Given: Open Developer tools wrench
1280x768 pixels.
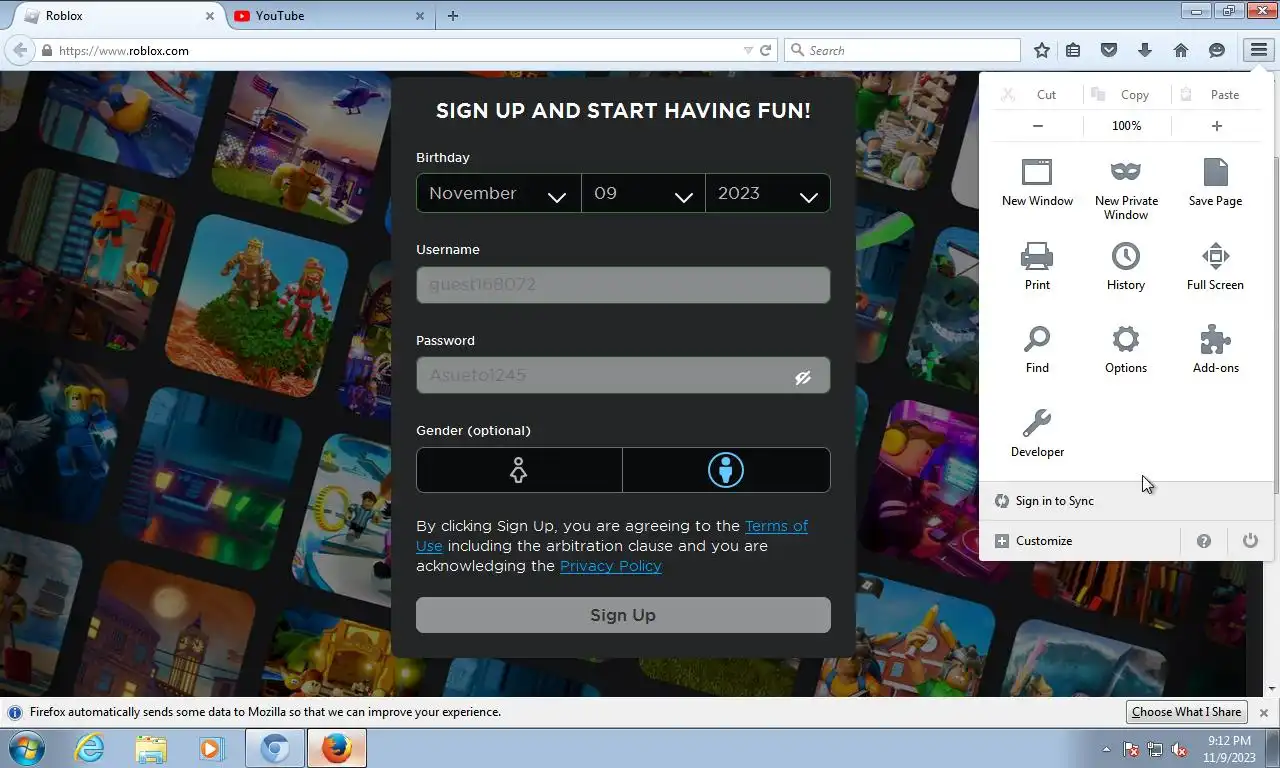Looking at the screenshot, I should coord(1037,433).
